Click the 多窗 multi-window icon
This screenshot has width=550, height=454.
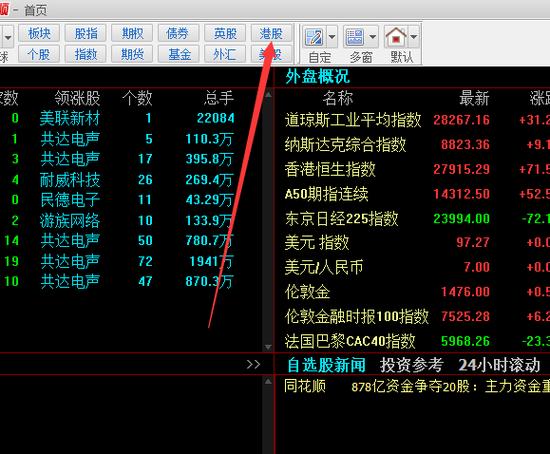click(355, 36)
